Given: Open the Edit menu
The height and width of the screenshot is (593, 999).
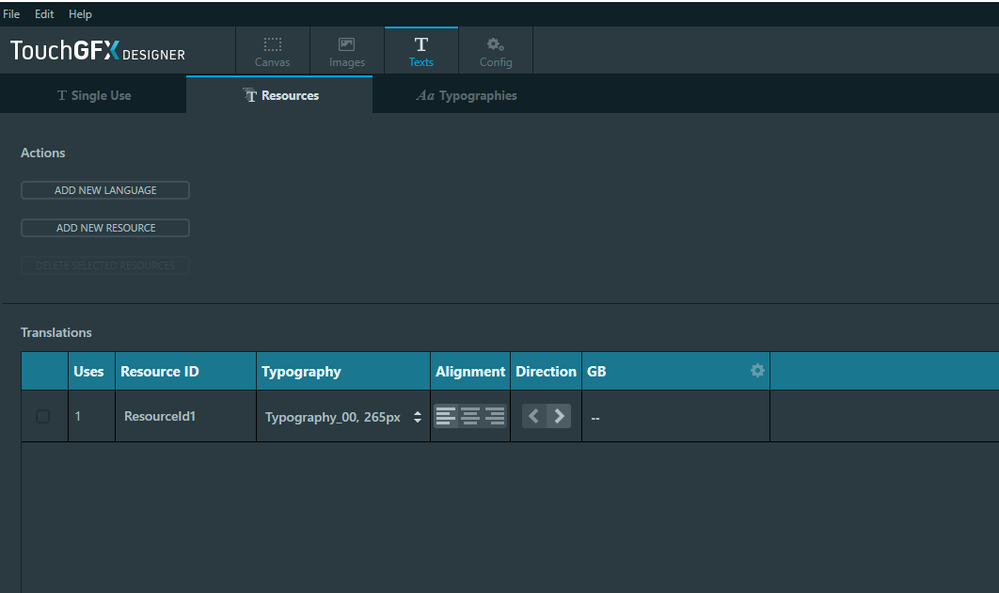Looking at the screenshot, I should pos(44,14).
